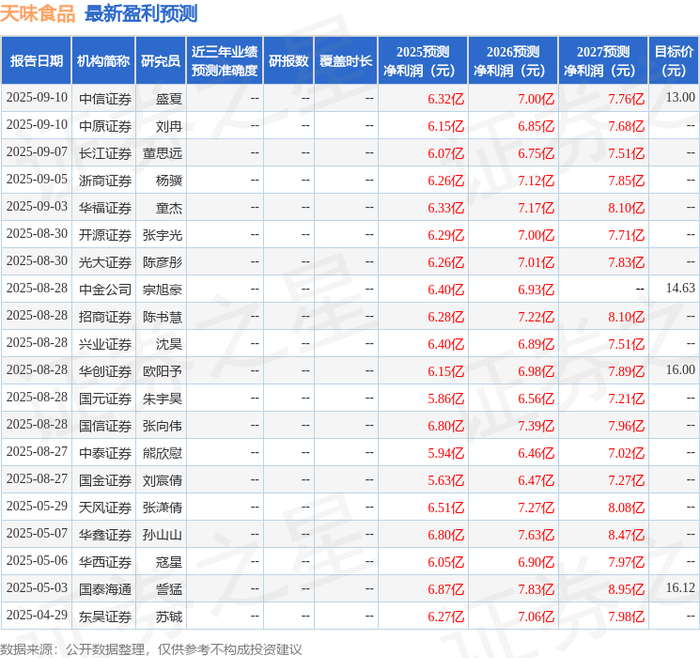Click researcher name 张宇光
Screen dimensions: 700x658
point(162,235)
